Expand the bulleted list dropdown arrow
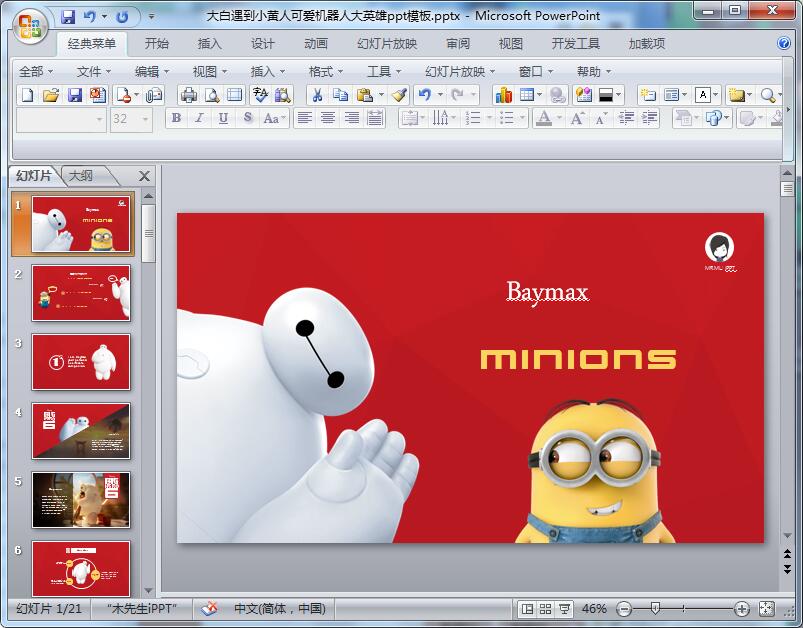This screenshot has width=803, height=628. click(x=522, y=119)
